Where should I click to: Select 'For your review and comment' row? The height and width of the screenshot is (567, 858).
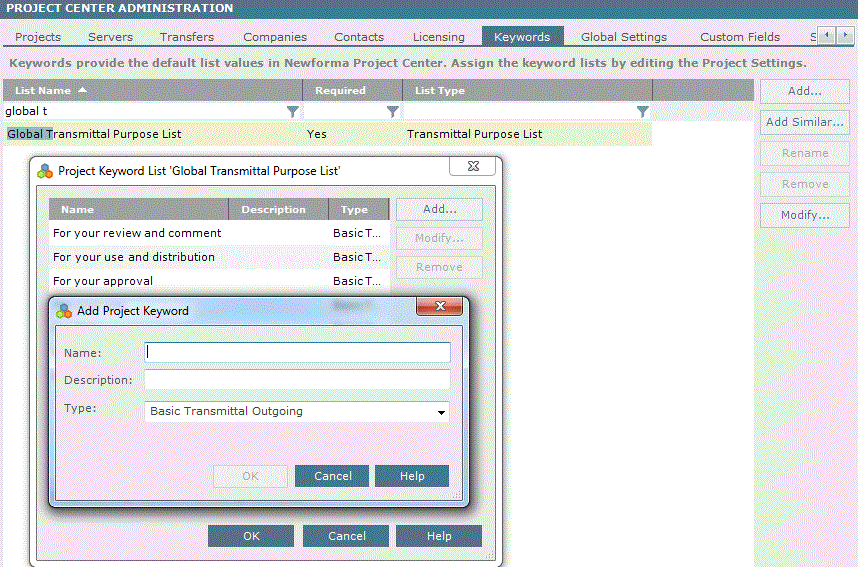tap(219, 233)
